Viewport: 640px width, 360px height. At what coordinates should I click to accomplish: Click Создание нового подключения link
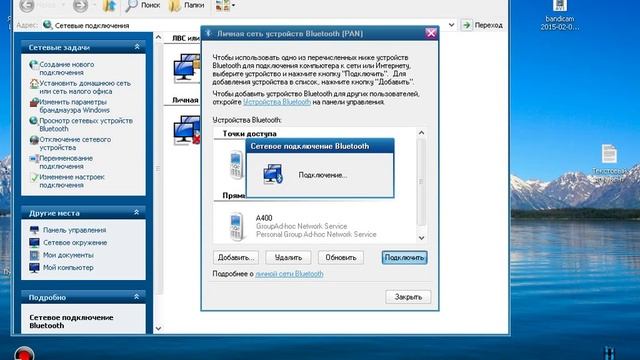click(67, 68)
